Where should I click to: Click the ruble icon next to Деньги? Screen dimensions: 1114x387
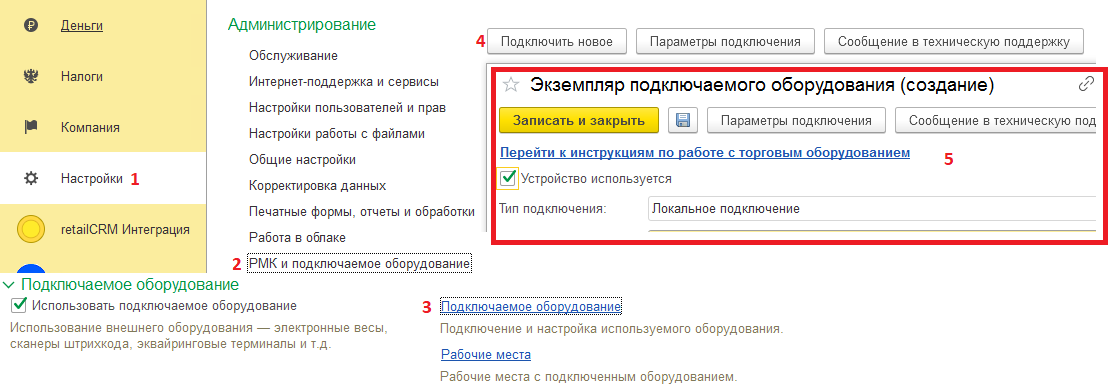pyautogui.click(x=31, y=26)
